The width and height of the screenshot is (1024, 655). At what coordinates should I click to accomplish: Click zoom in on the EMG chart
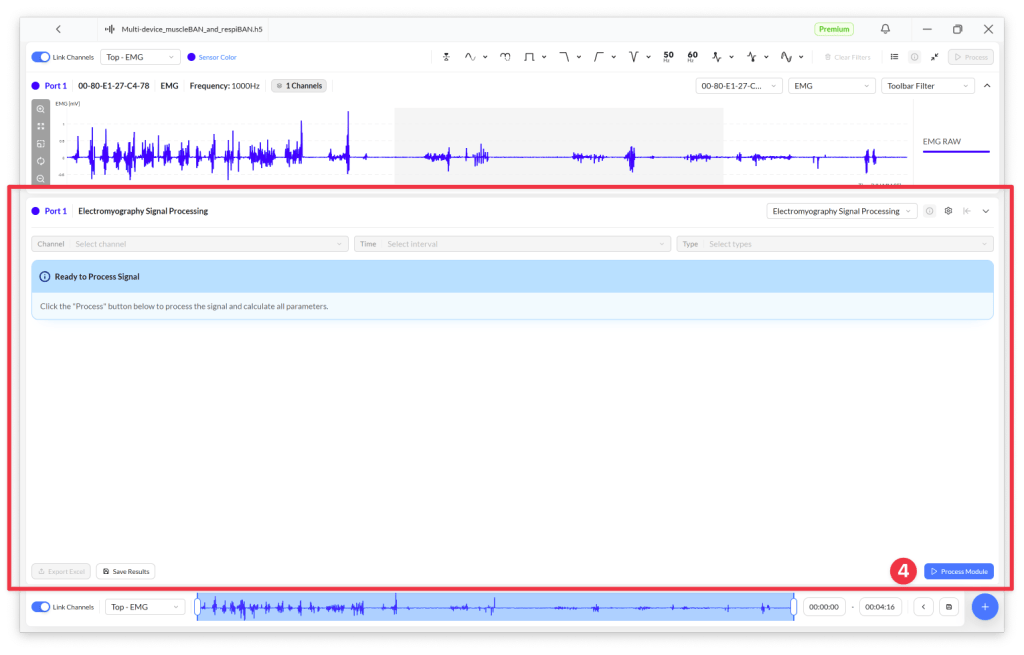40,109
